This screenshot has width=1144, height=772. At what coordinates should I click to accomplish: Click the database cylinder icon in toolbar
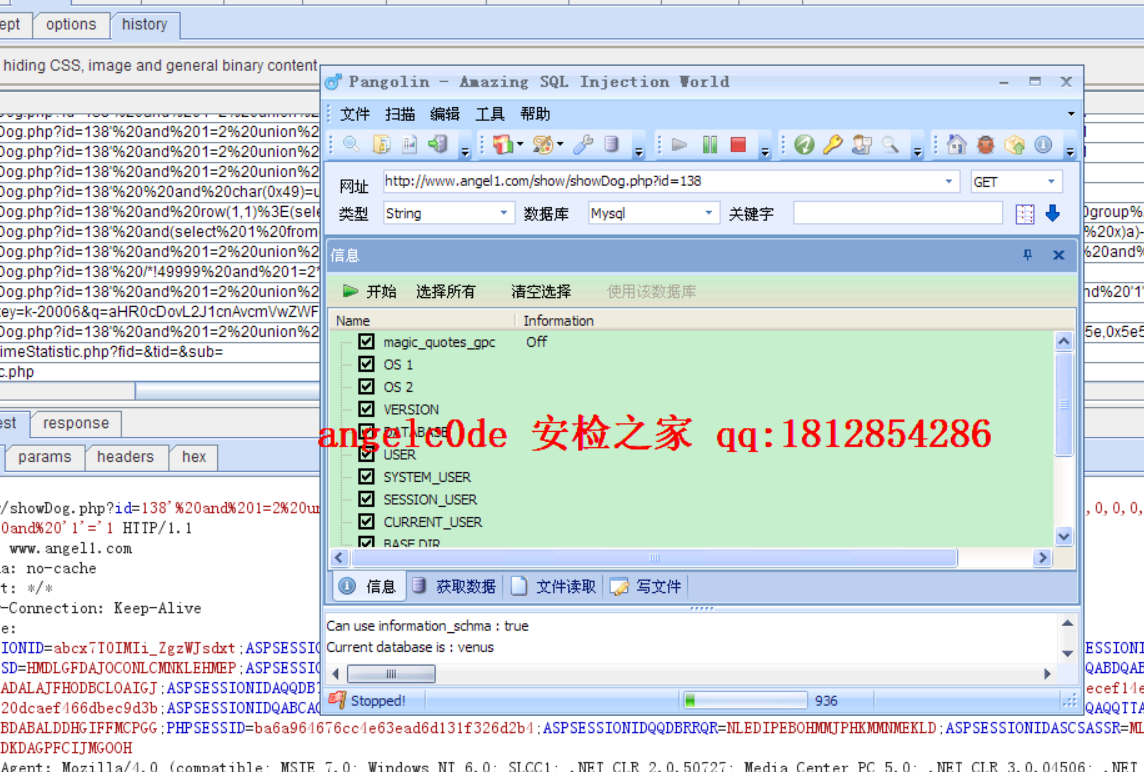click(x=611, y=144)
